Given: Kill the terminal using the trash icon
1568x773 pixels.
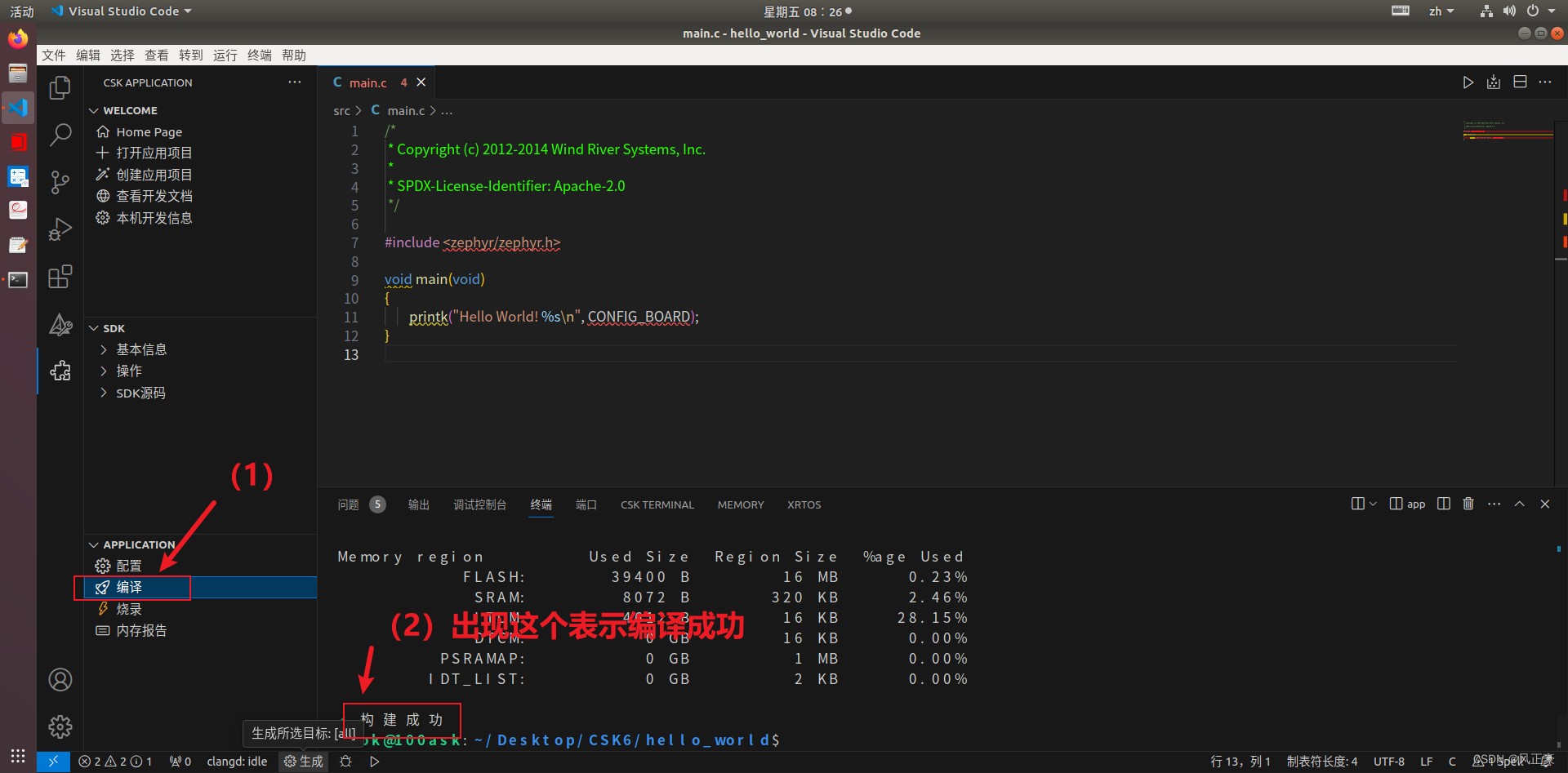Looking at the screenshot, I should coord(1468,504).
